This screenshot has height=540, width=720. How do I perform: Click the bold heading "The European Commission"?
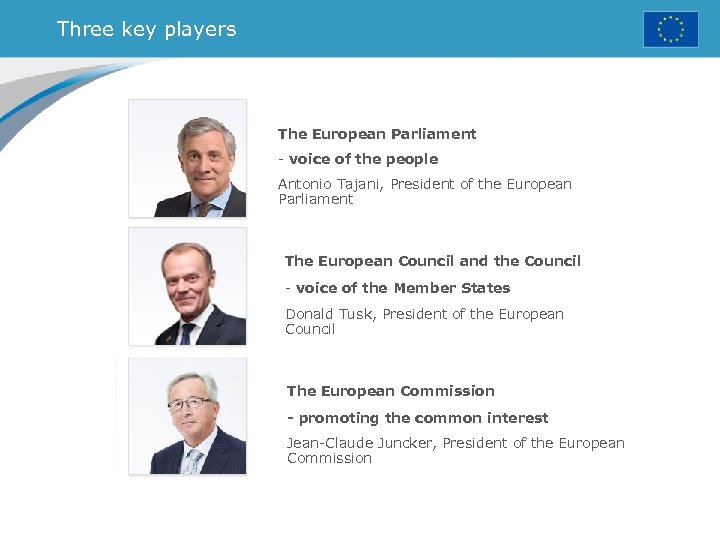(390, 391)
